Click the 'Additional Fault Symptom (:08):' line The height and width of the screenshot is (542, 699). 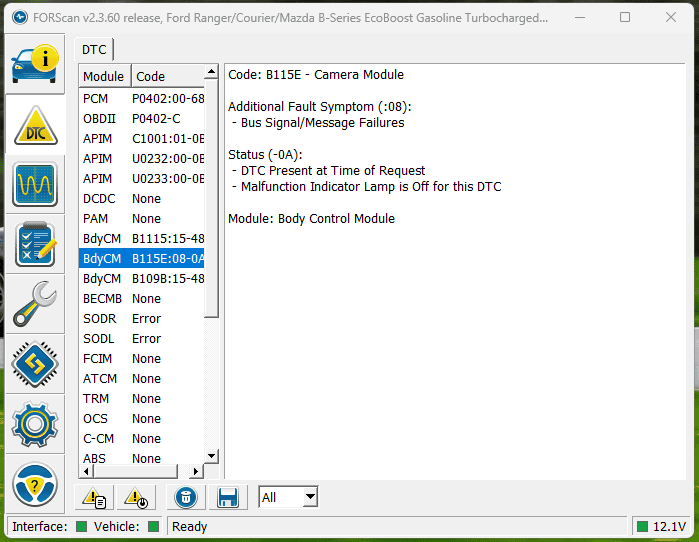pos(320,107)
